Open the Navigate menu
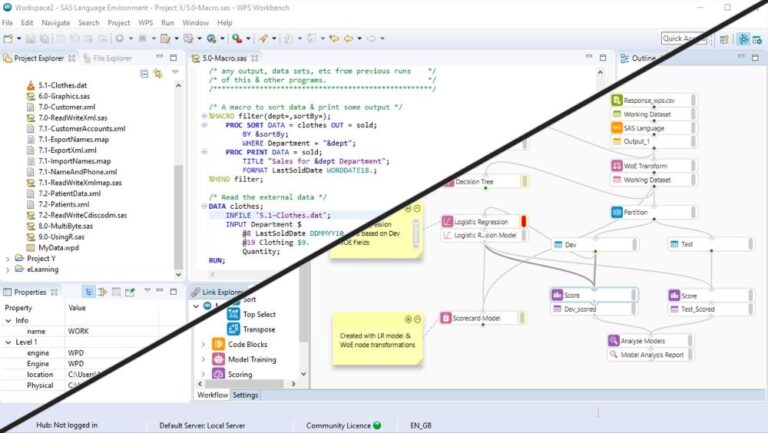 click(x=55, y=23)
